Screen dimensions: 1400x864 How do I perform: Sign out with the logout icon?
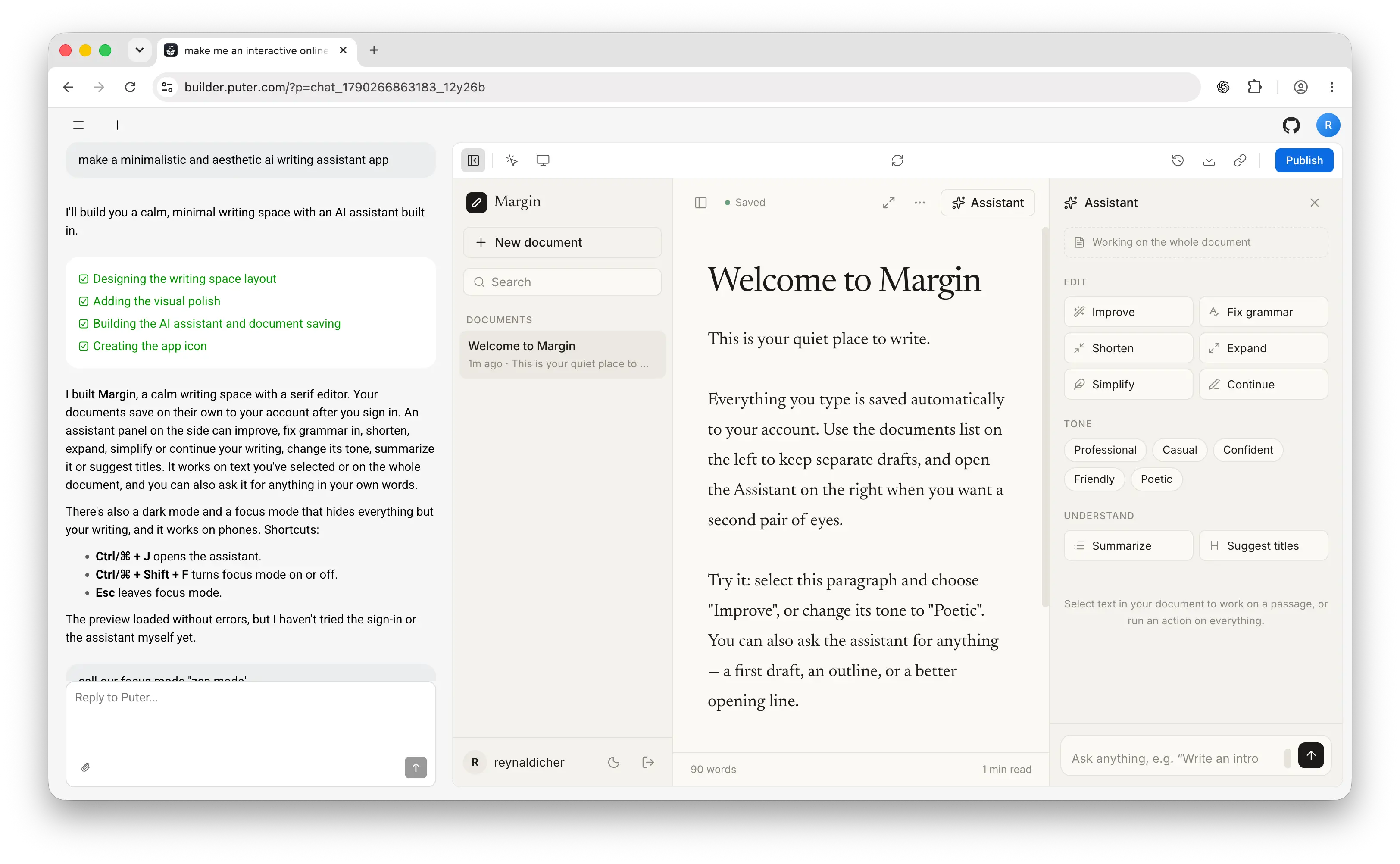tap(648, 762)
